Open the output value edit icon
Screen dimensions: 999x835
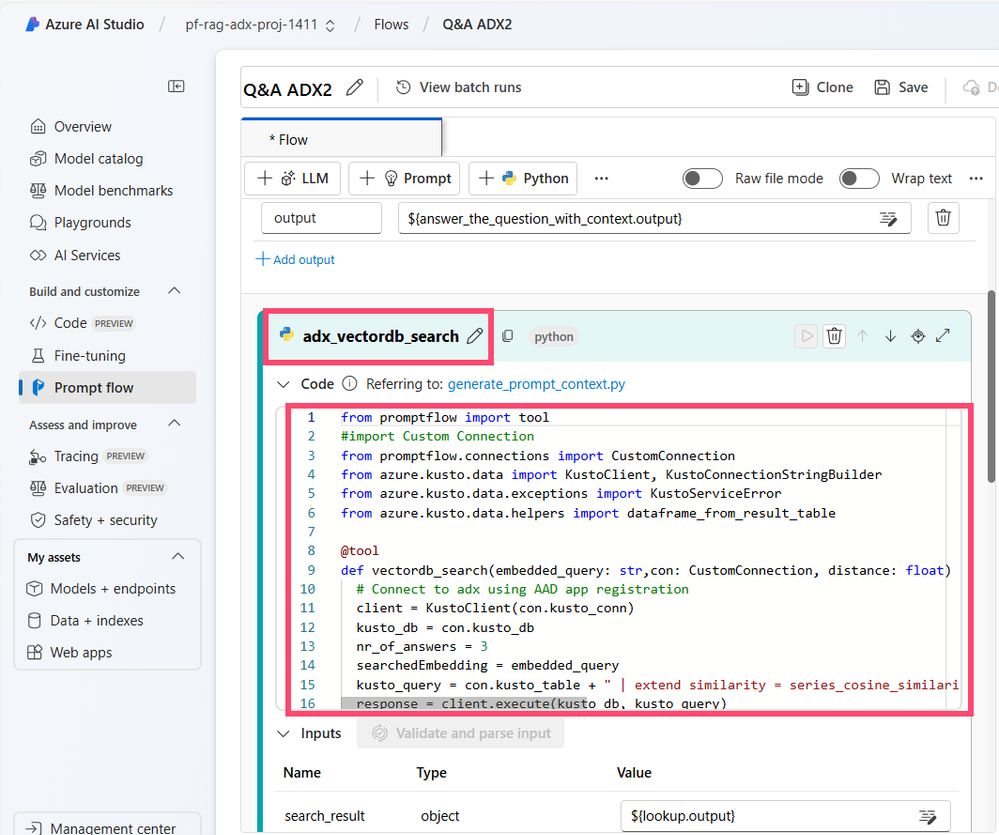coord(888,218)
